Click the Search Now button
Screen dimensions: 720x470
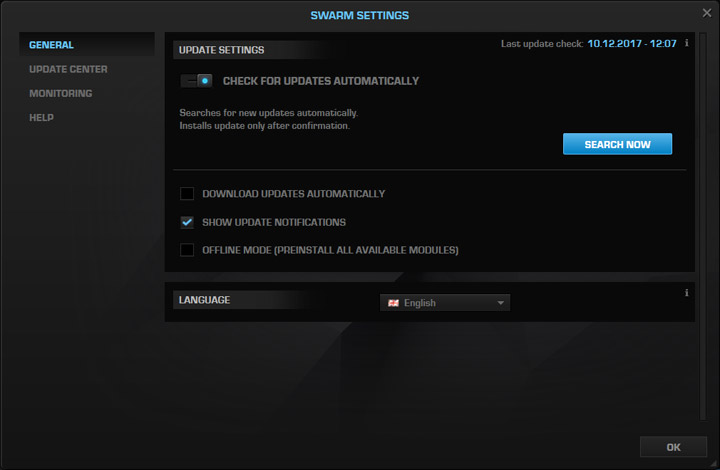click(x=617, y=144)
